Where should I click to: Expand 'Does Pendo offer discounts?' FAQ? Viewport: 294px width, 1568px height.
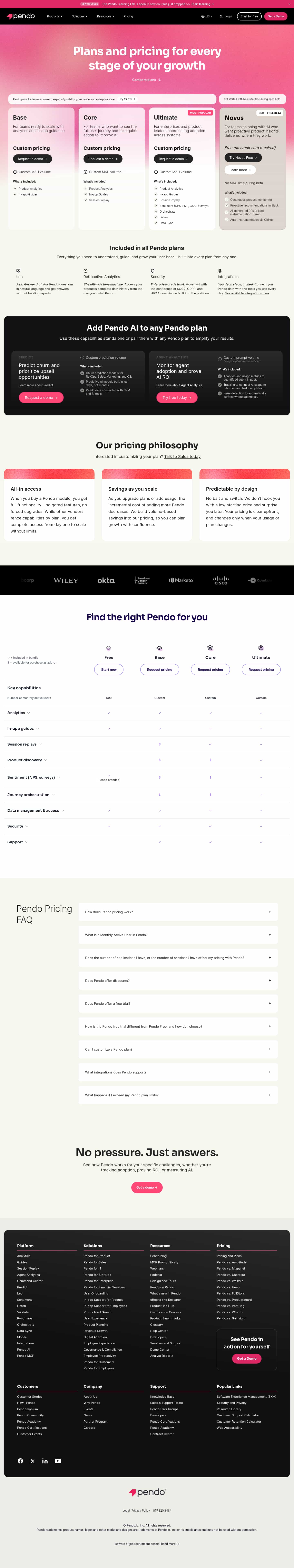click(178, 981)
